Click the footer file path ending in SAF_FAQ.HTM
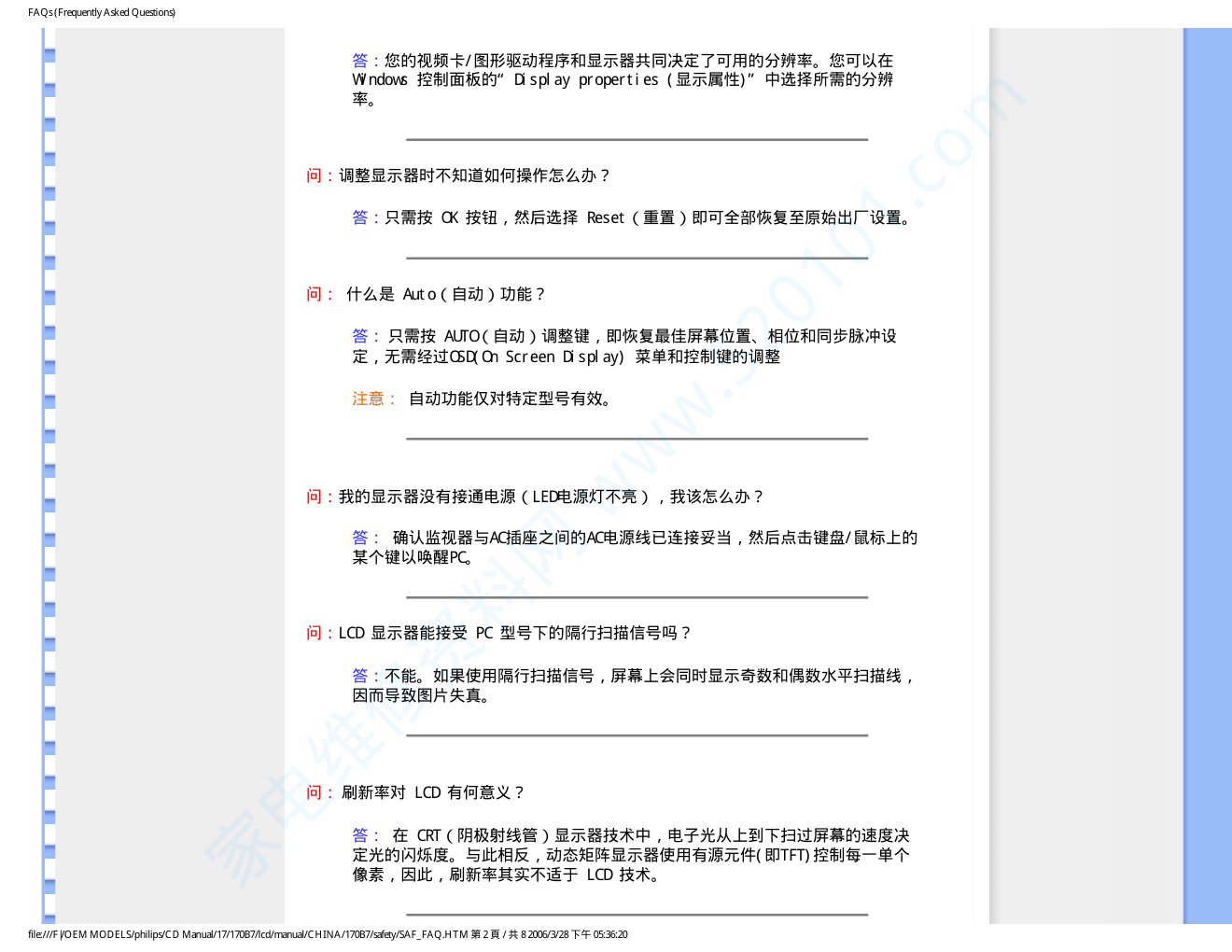Image resolution: width=1232 pixels, height=952 pixels. click(x=328, y=934)
